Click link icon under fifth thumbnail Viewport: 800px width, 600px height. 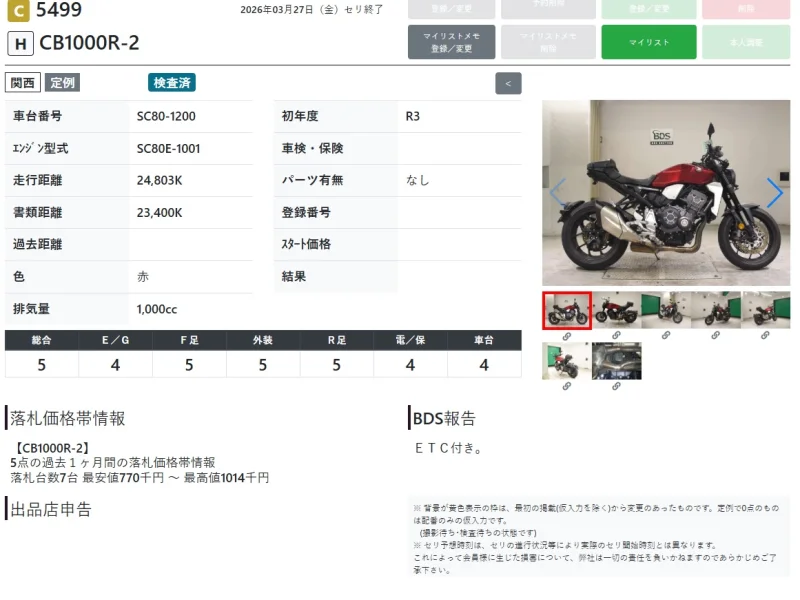(x=765, y=335)
